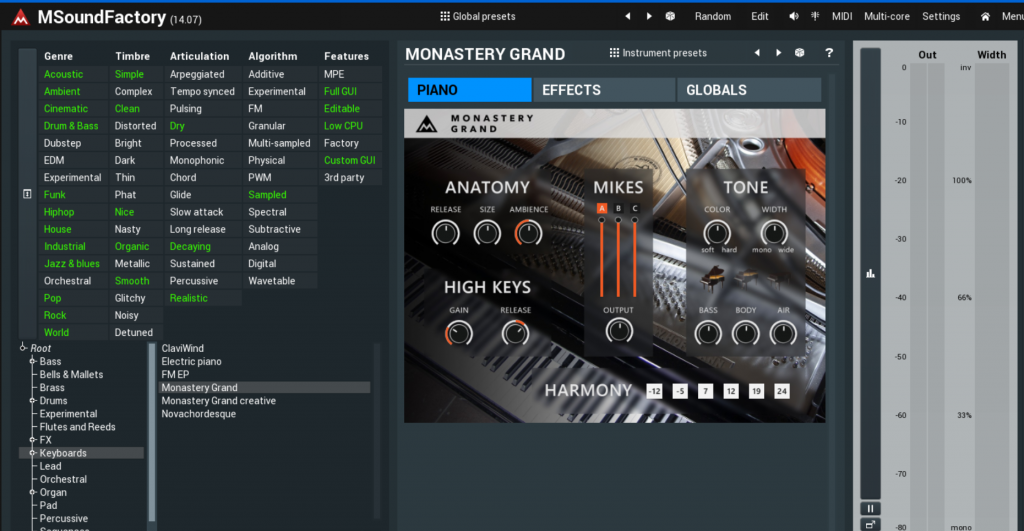Viewport: 1024px width, 531px height.
Task: Toggle mike A button
Action: coord(601,208)
